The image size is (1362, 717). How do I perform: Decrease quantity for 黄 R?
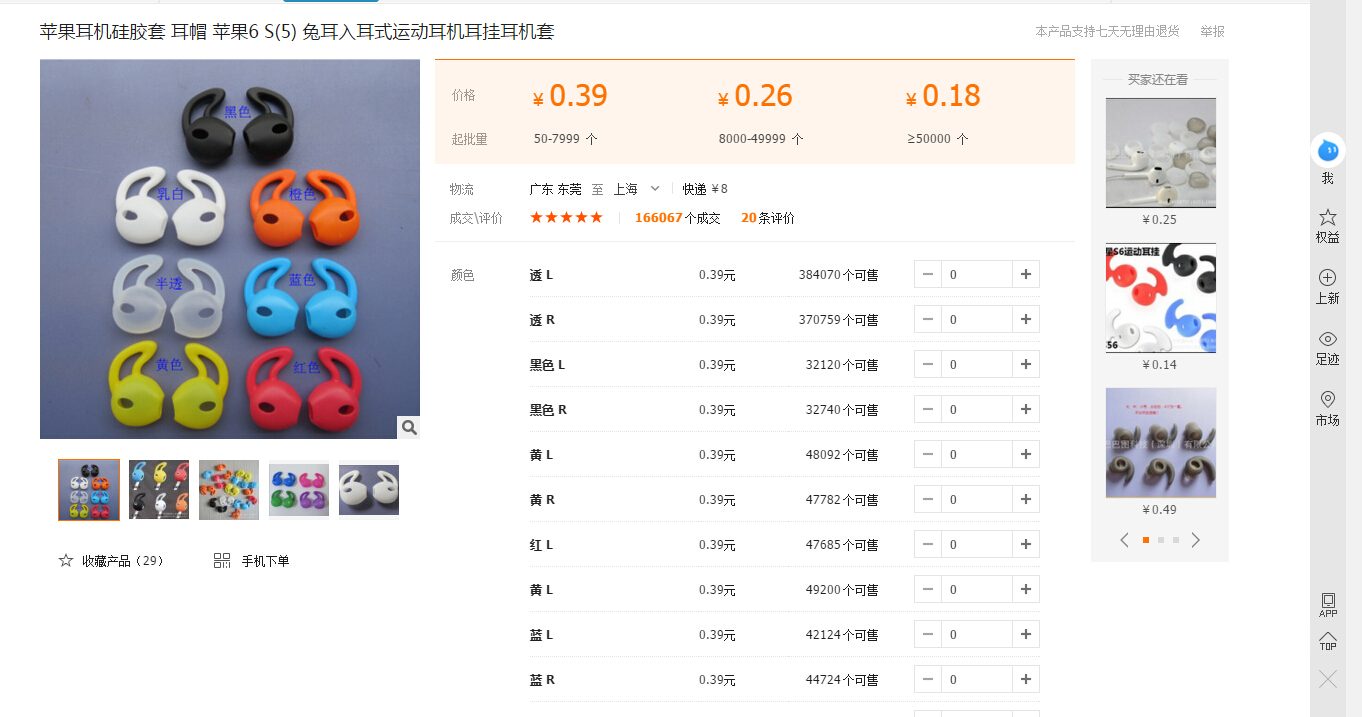coord(928,499)
